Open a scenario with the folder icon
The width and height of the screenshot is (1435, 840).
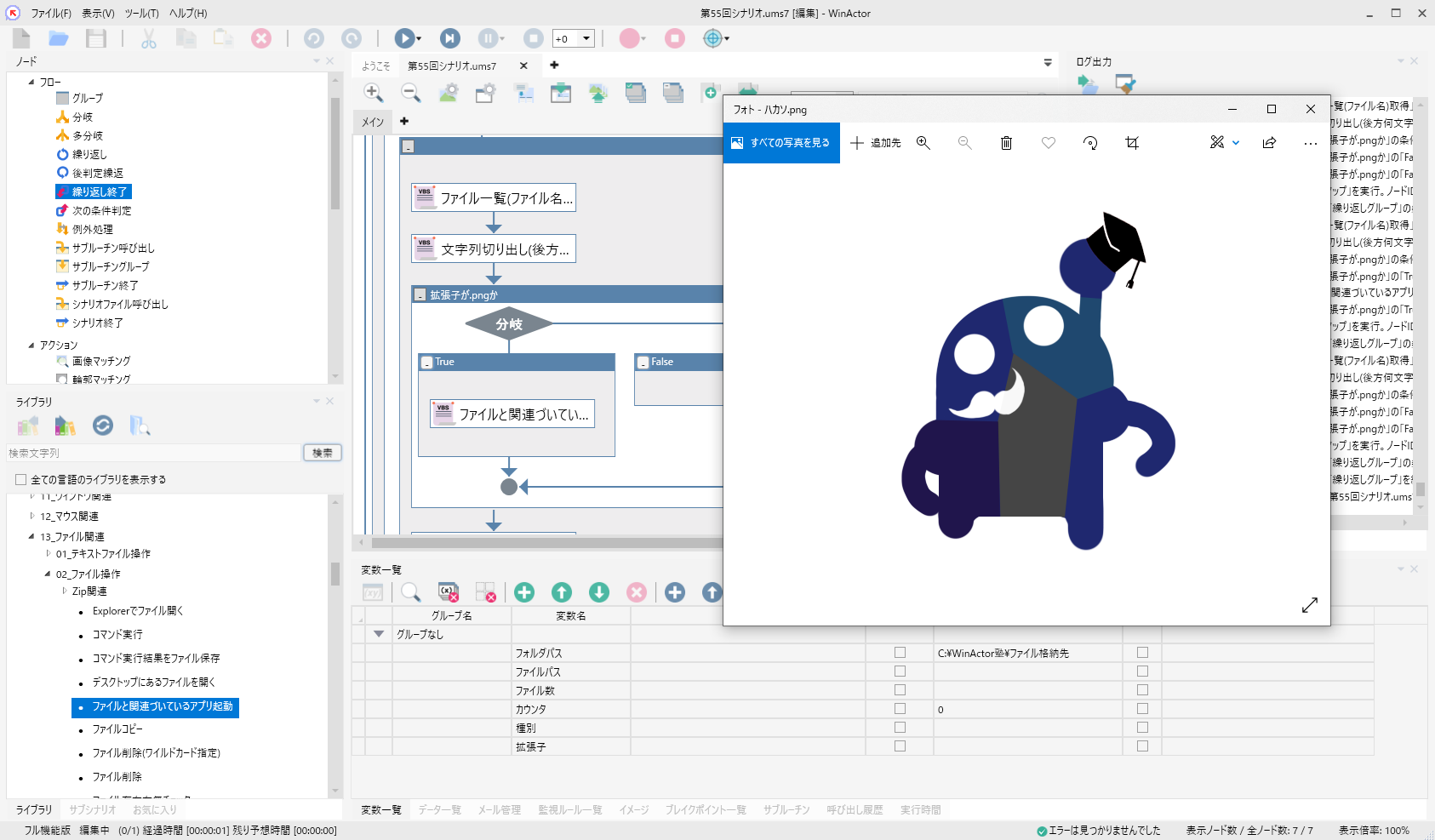click(x=58, y=38)
